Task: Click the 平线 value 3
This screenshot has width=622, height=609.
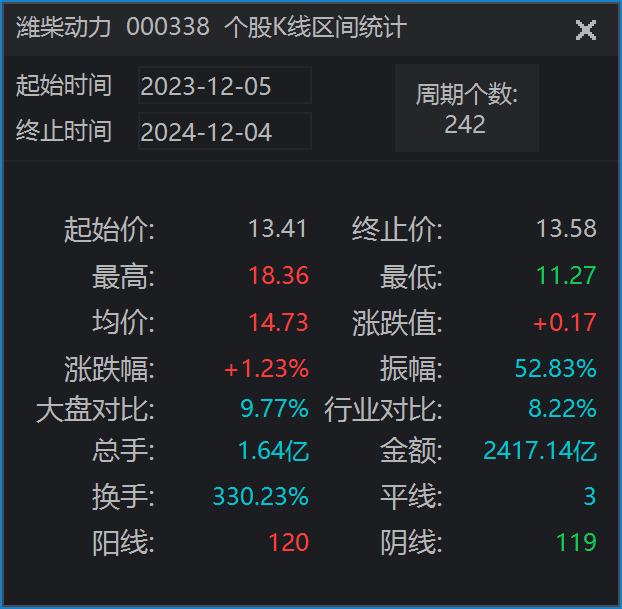Action: 590,496
